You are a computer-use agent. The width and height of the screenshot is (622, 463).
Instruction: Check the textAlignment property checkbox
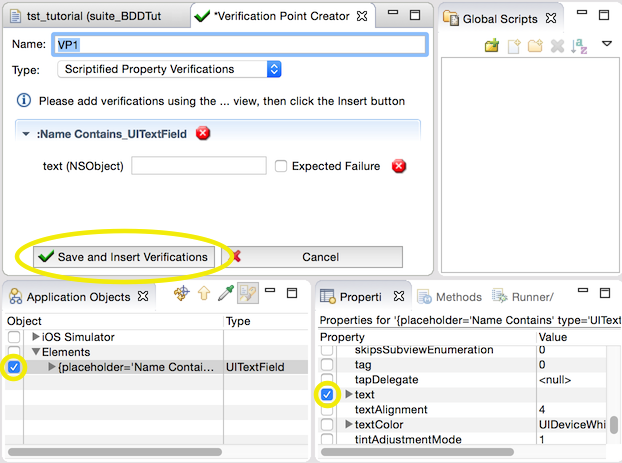(x=327, y=409)
